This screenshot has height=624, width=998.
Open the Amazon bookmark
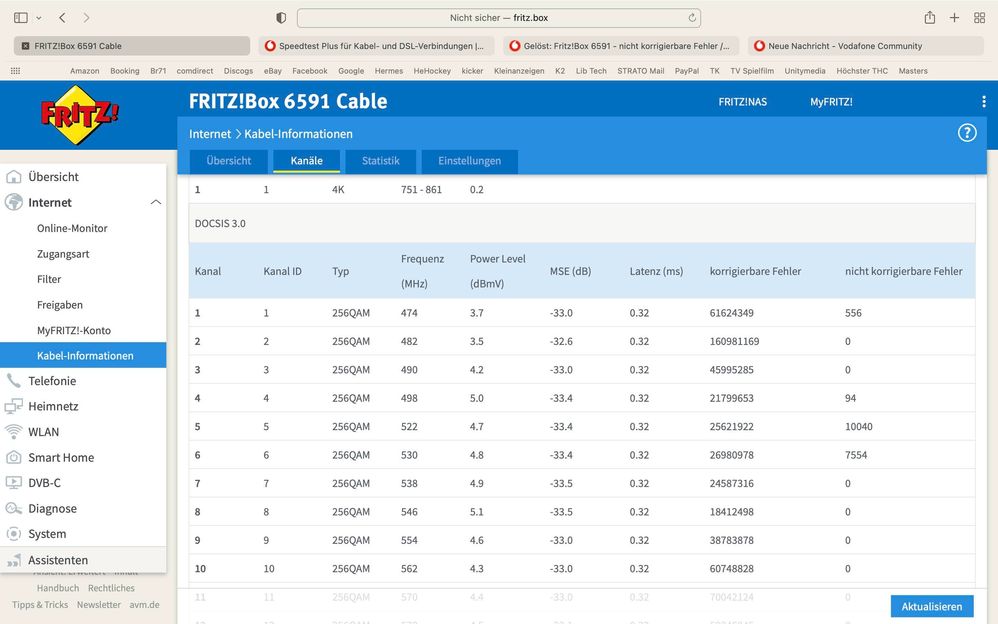click(85, 71)
